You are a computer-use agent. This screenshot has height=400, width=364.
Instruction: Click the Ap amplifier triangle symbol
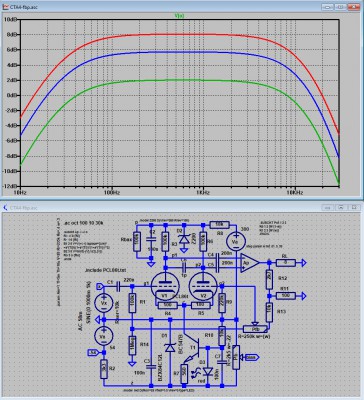coord(250,263)
